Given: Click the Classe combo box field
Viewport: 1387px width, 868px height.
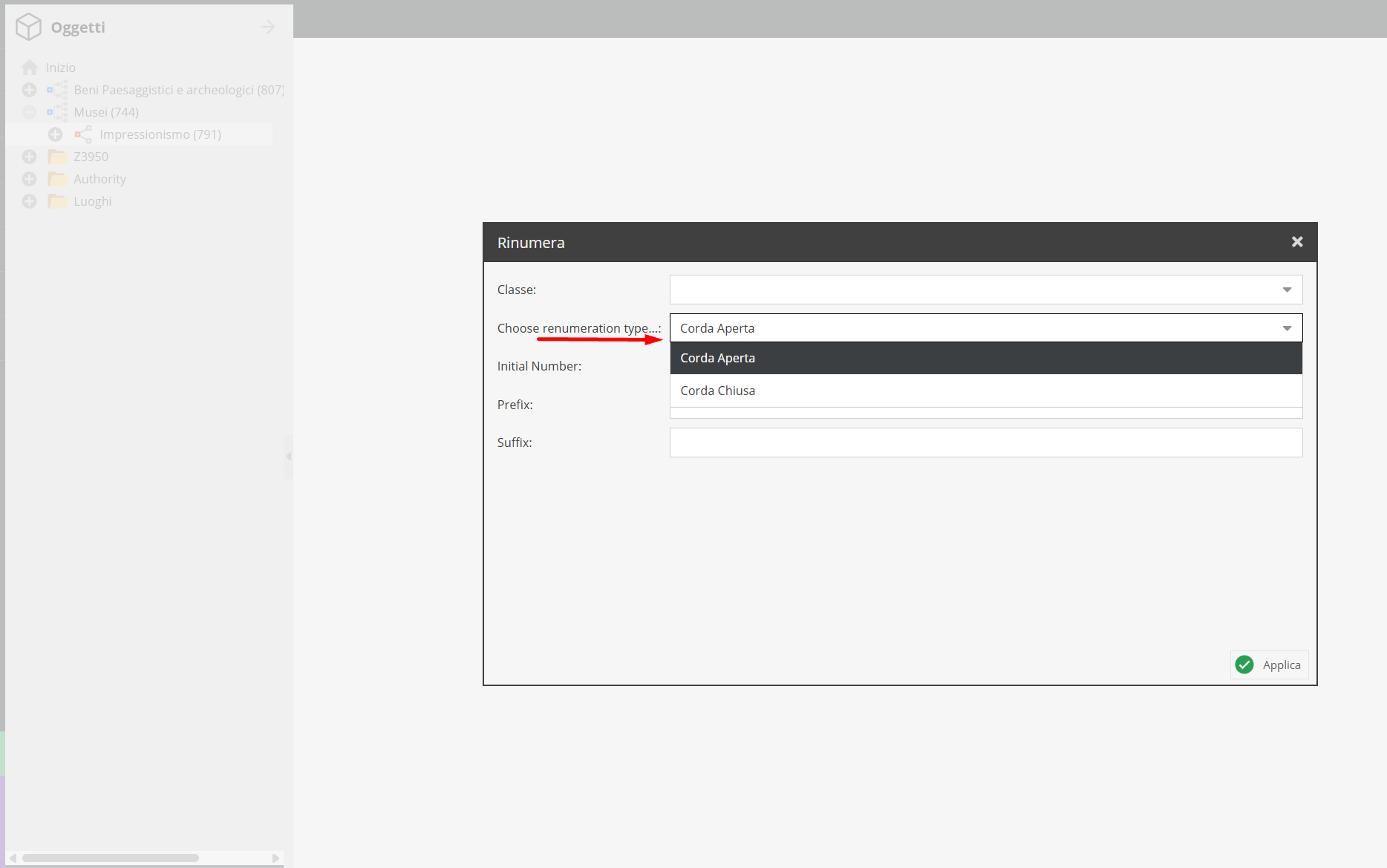Looking at the screenshot, I should click(x=986, y=290).
